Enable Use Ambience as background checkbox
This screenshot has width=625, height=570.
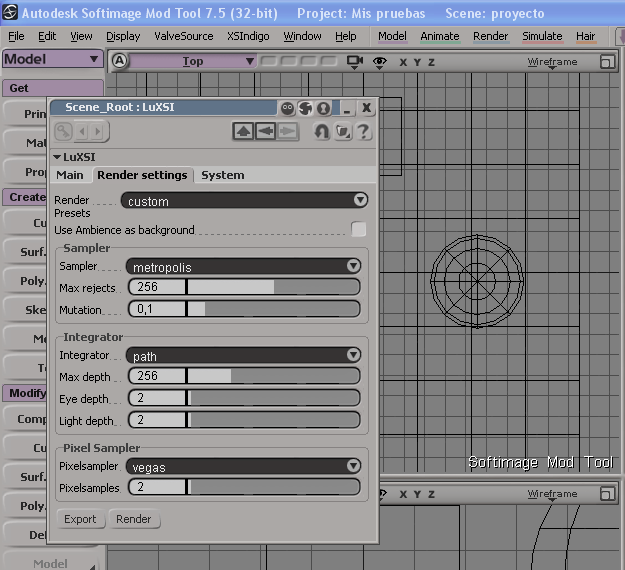[x=358, y=229]
